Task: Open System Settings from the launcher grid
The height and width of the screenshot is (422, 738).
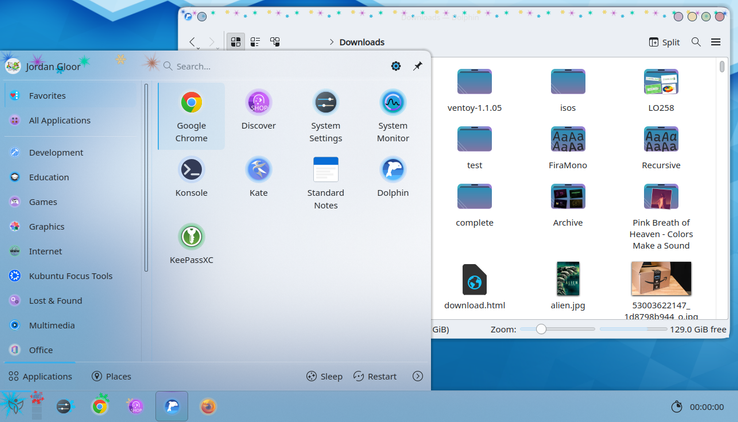Action: [326, 116]
